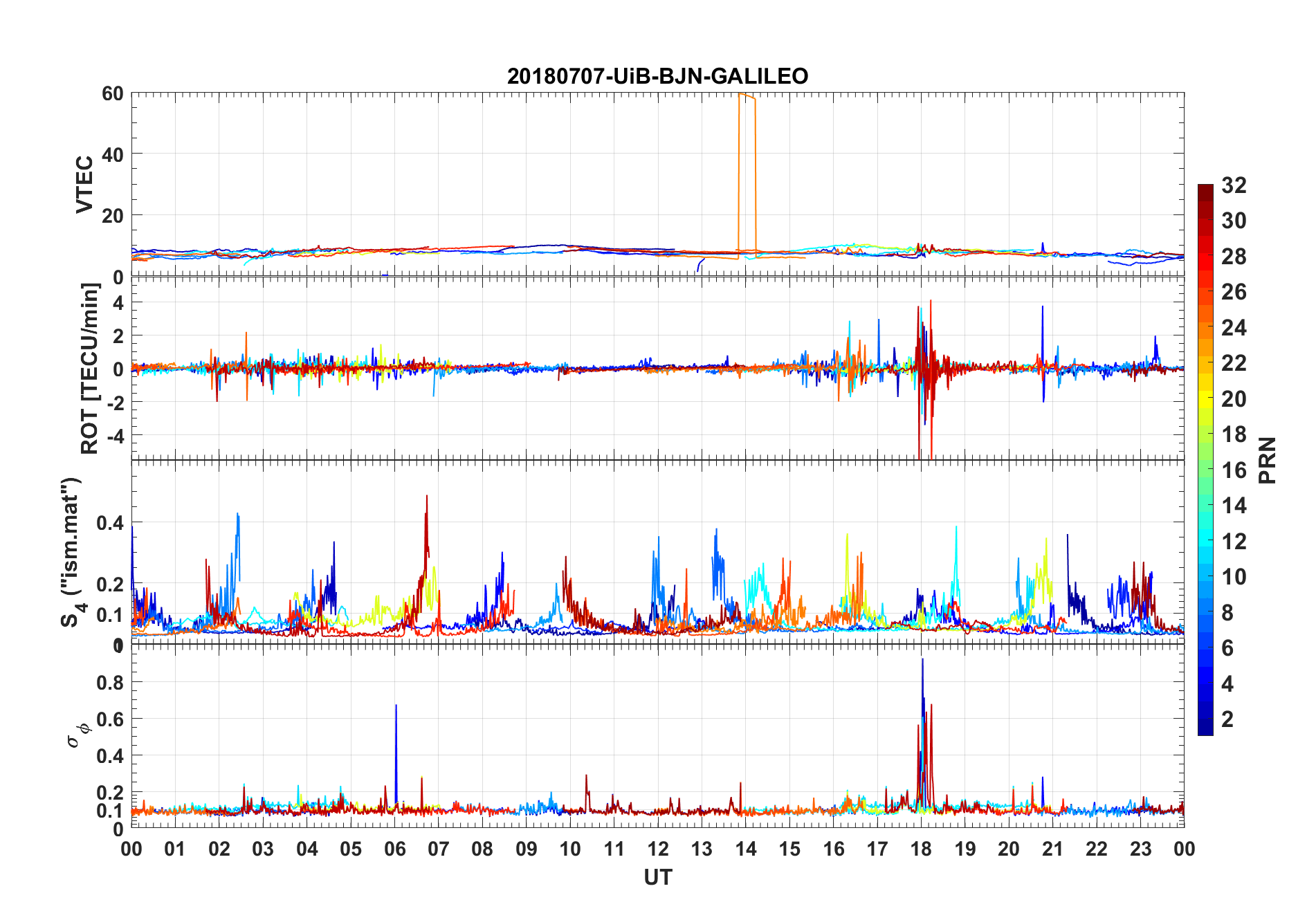
Task: Select colorbar tick value 32
Action: pos(1234,185)
